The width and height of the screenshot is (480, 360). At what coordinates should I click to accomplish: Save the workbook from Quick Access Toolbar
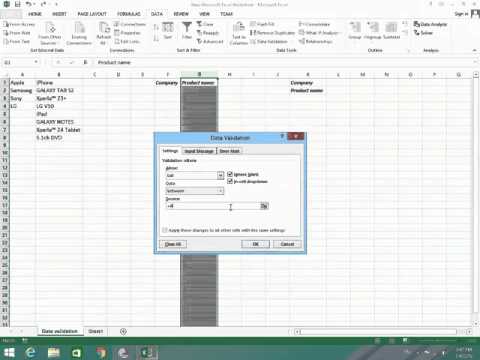18,4
